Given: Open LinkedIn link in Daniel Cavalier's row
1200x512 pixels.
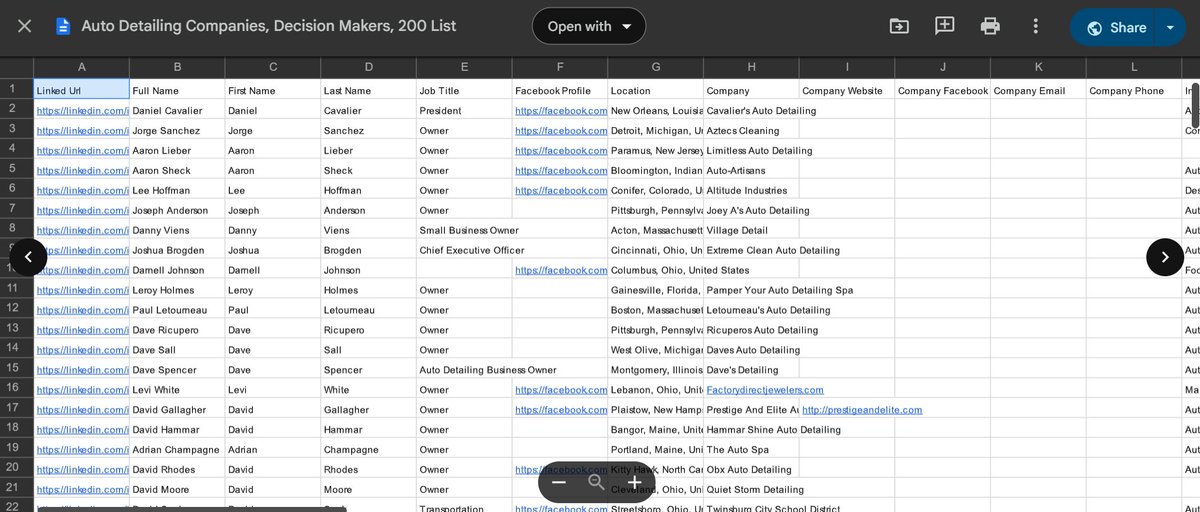Looking at the screenshot, I should click(x=83, y=110).
